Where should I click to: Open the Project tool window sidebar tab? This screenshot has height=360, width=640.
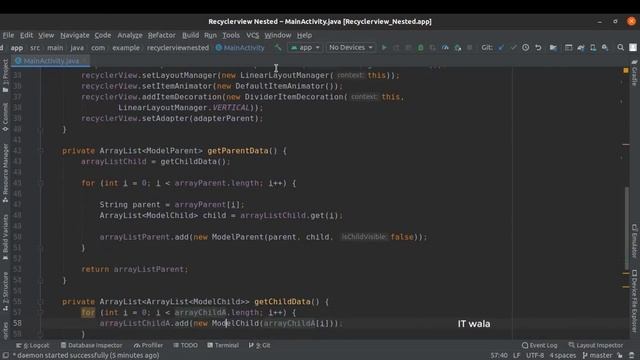[5, 76]
